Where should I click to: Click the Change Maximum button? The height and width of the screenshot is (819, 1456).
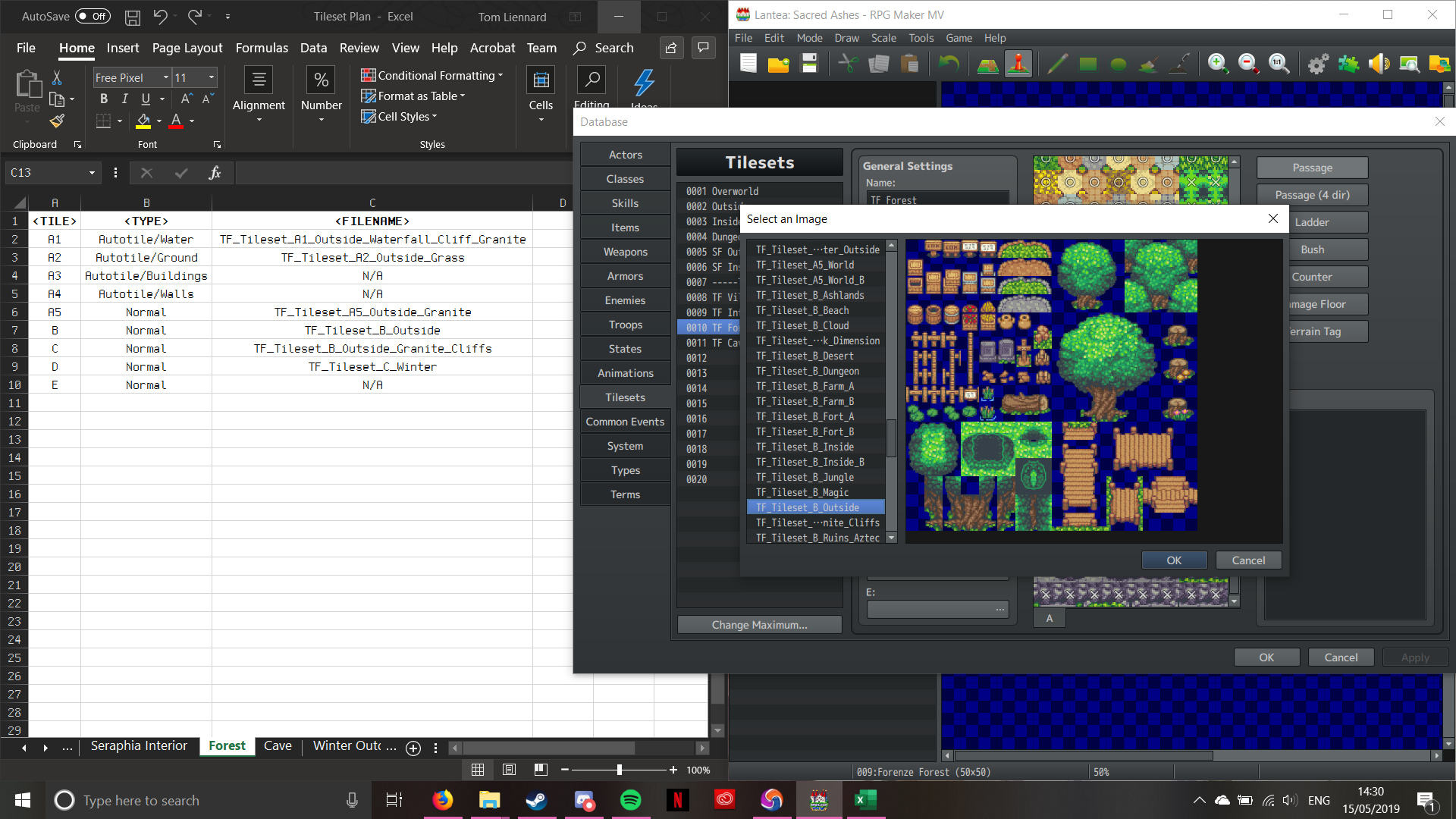coord(759,625)
